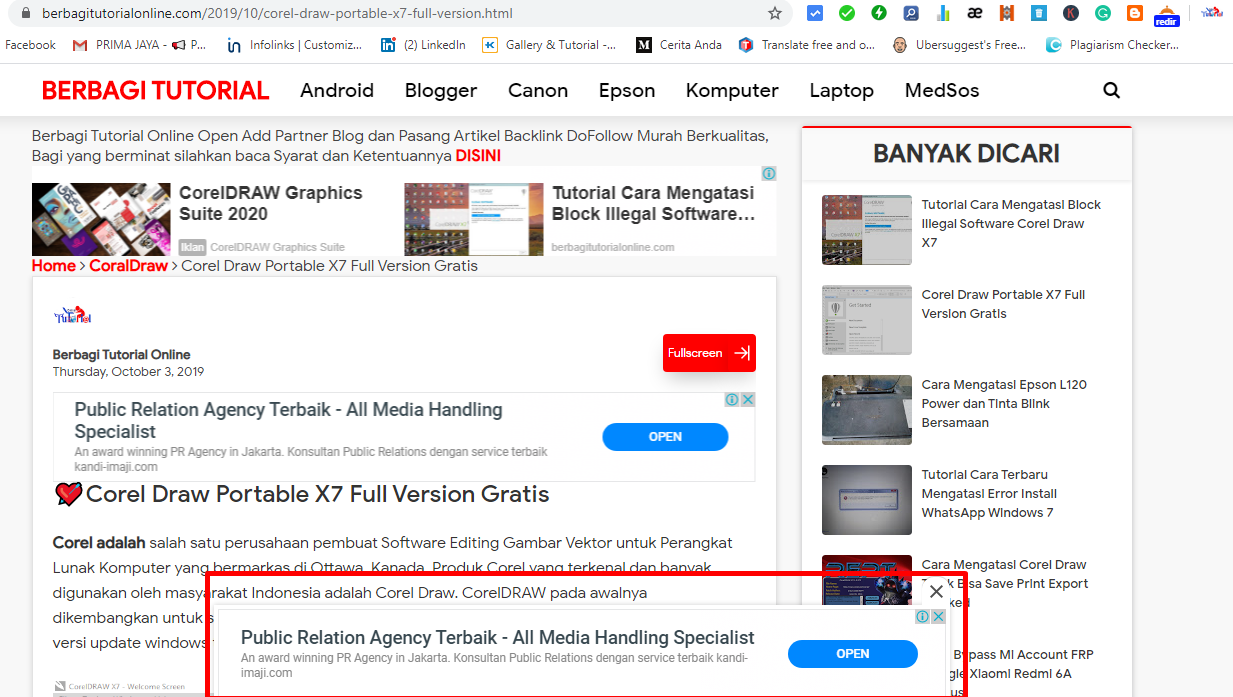Click OPEN on the in-article PR ad
The height and width of the screenshot is (697, 1233).
[x=665, y=437]
